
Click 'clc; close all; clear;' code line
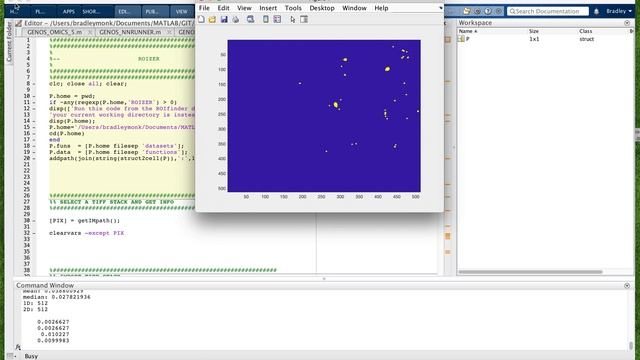coord(88,84)
